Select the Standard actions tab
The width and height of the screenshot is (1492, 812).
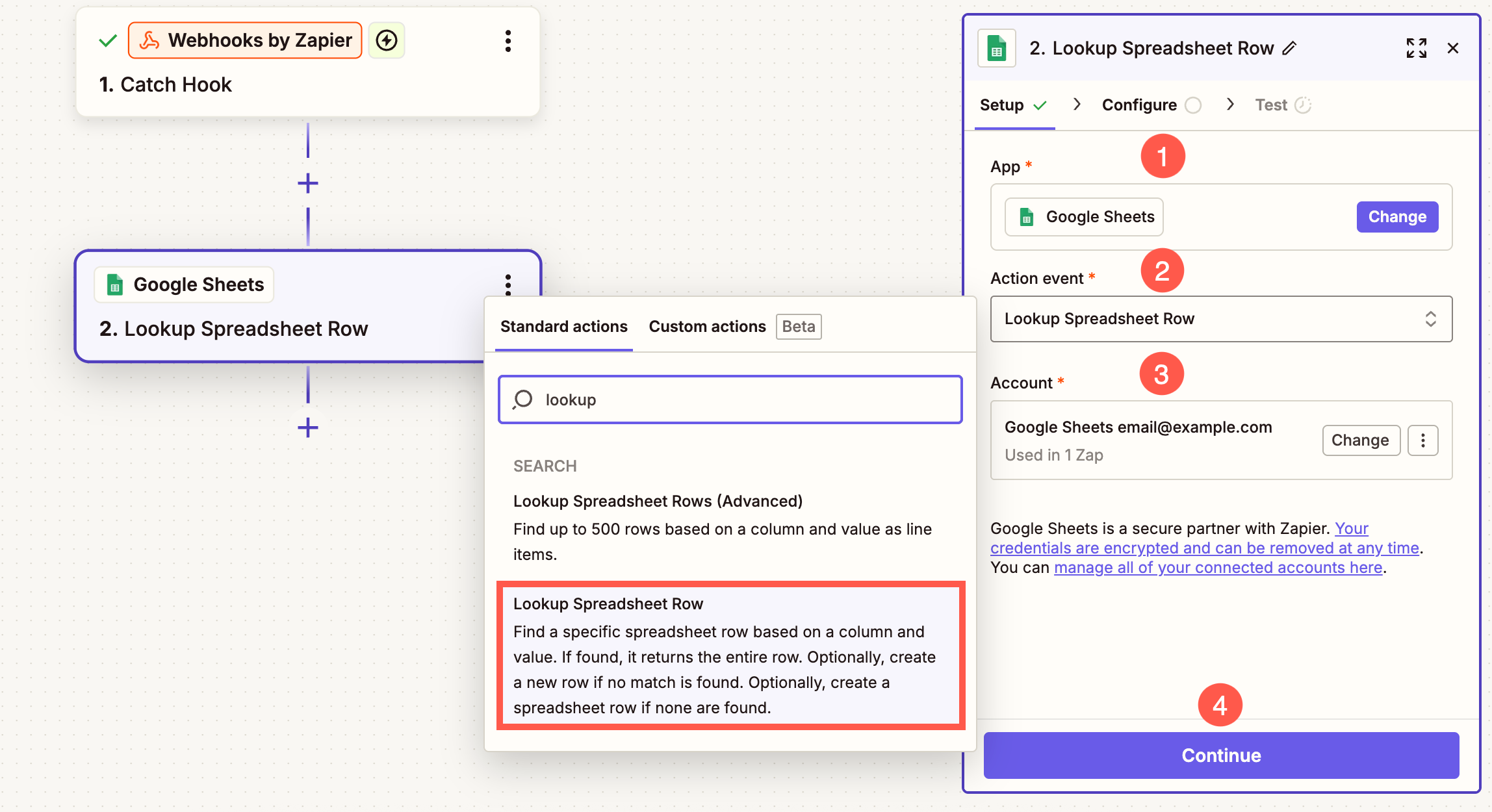coord(564,327)
